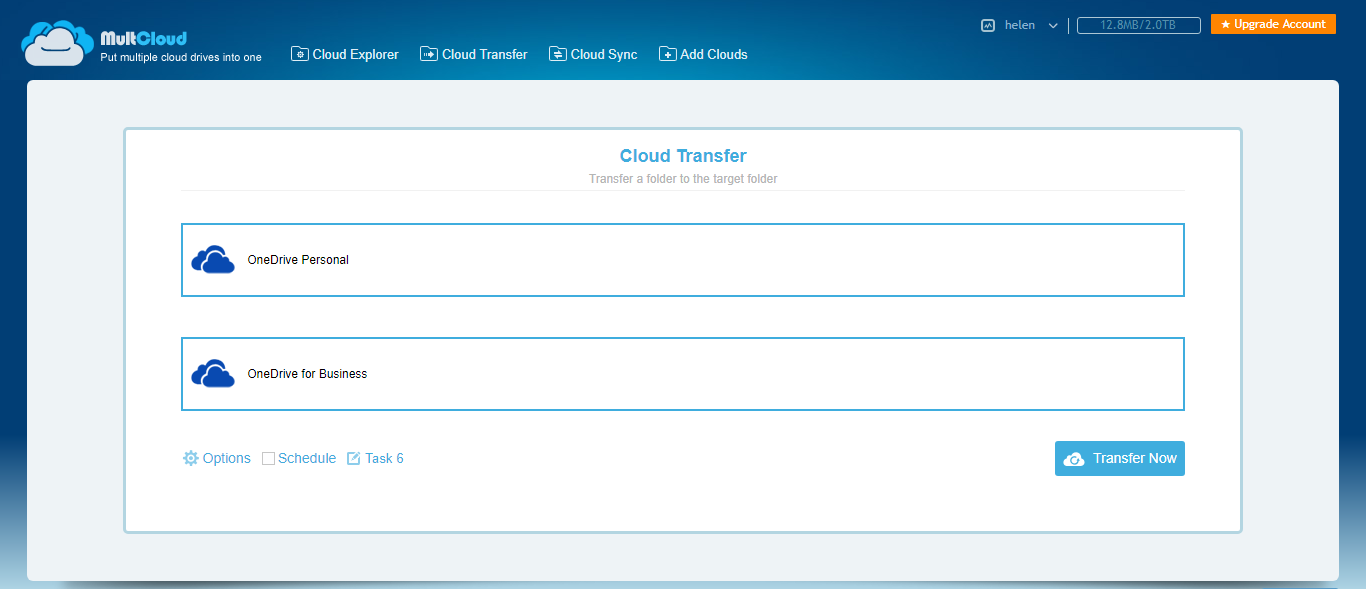Select the OneDrive Personal source box
Screen dimensions: 1366x589
pos(683,260)
